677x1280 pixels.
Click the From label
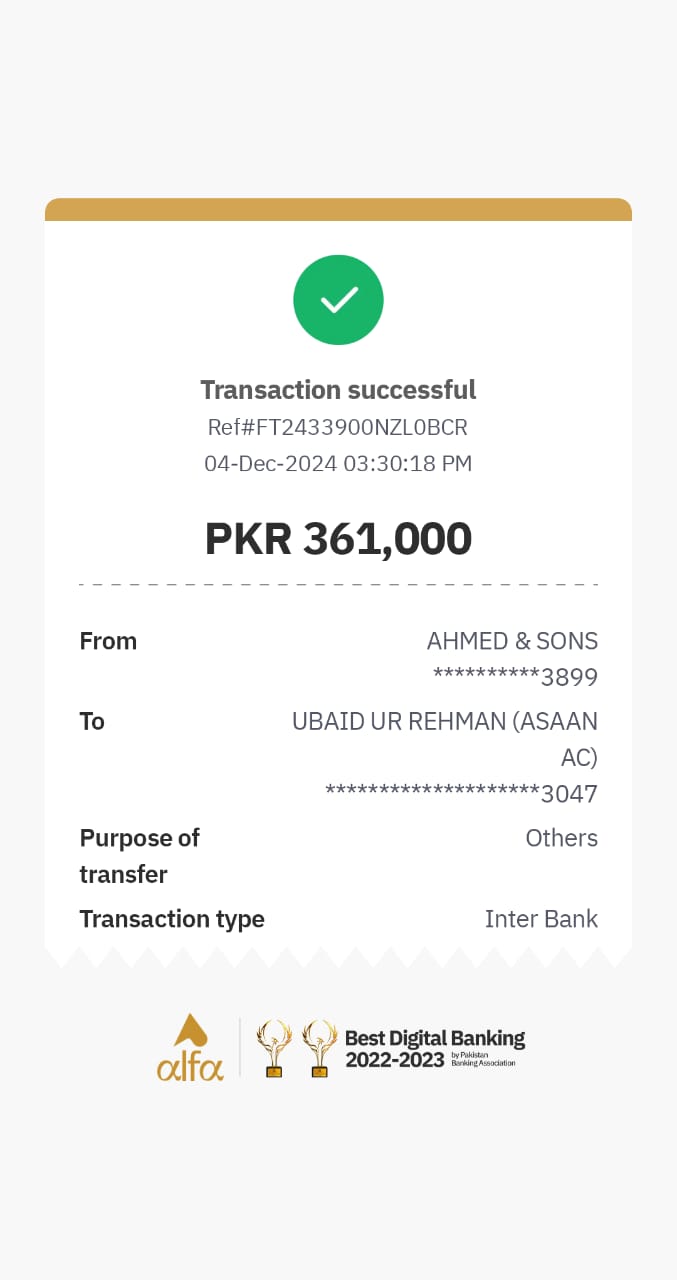[108, 641]
